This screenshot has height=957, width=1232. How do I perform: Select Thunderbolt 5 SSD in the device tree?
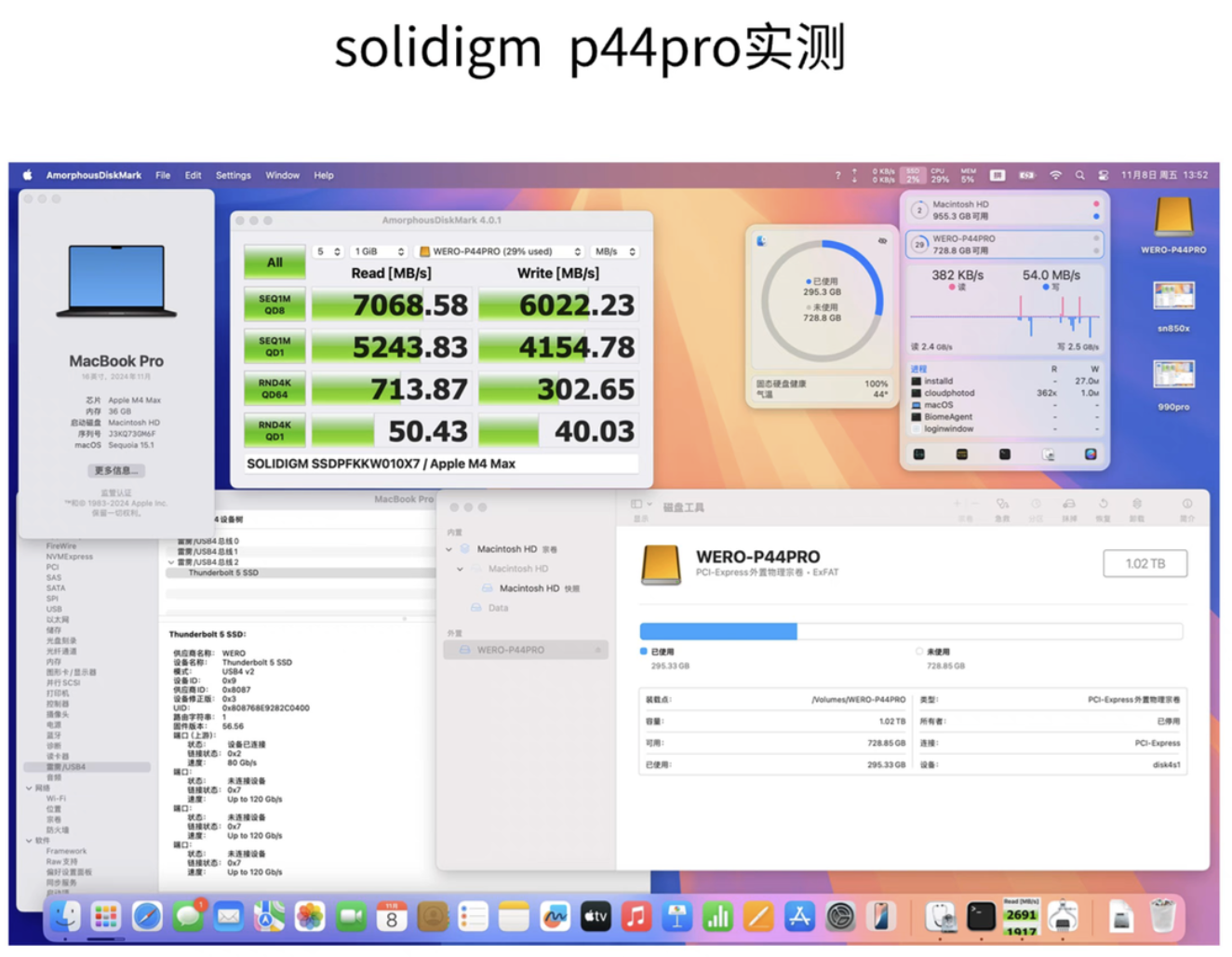[x=223, y=573]
